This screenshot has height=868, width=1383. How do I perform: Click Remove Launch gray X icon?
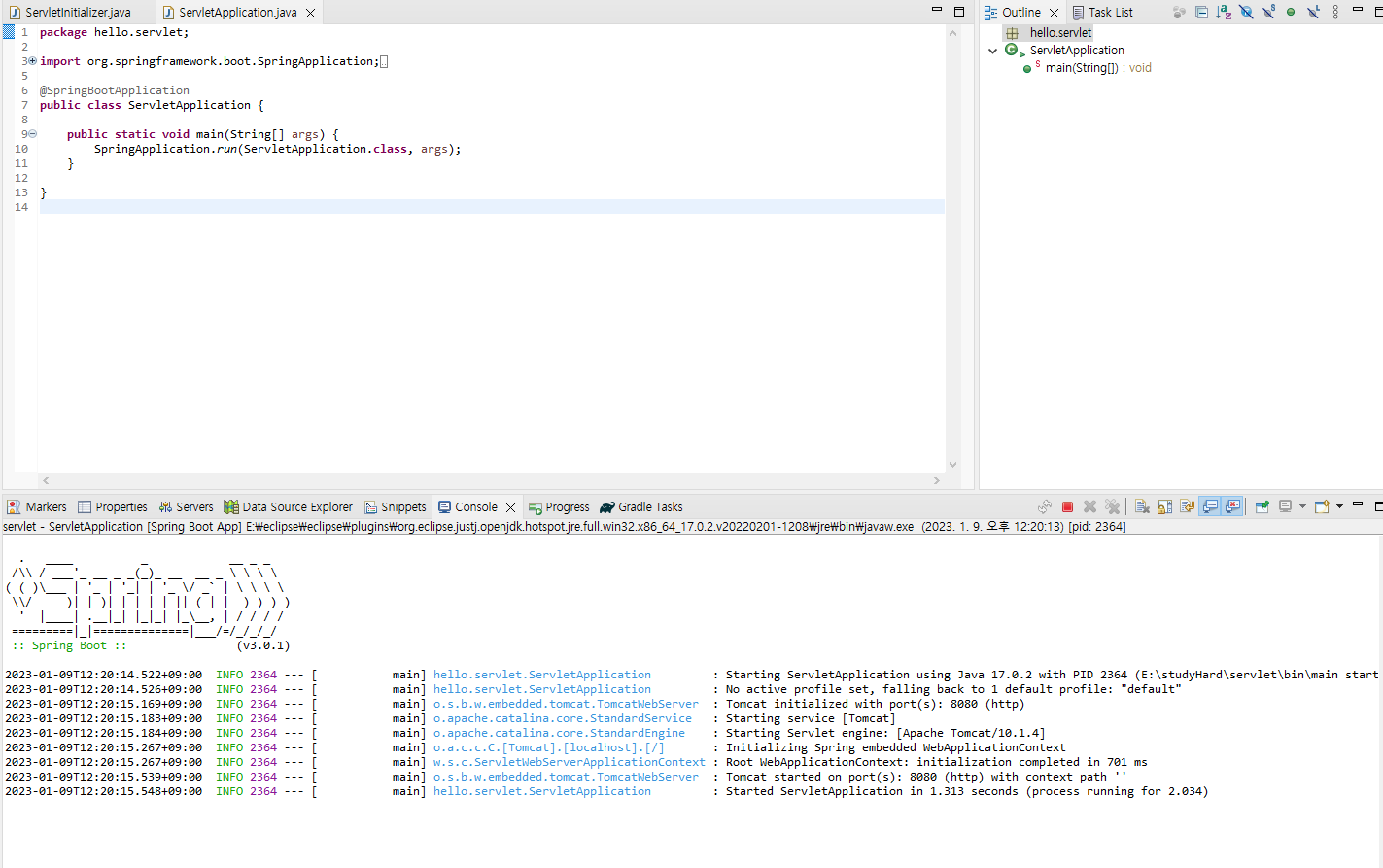click(x=1089, y=506)
